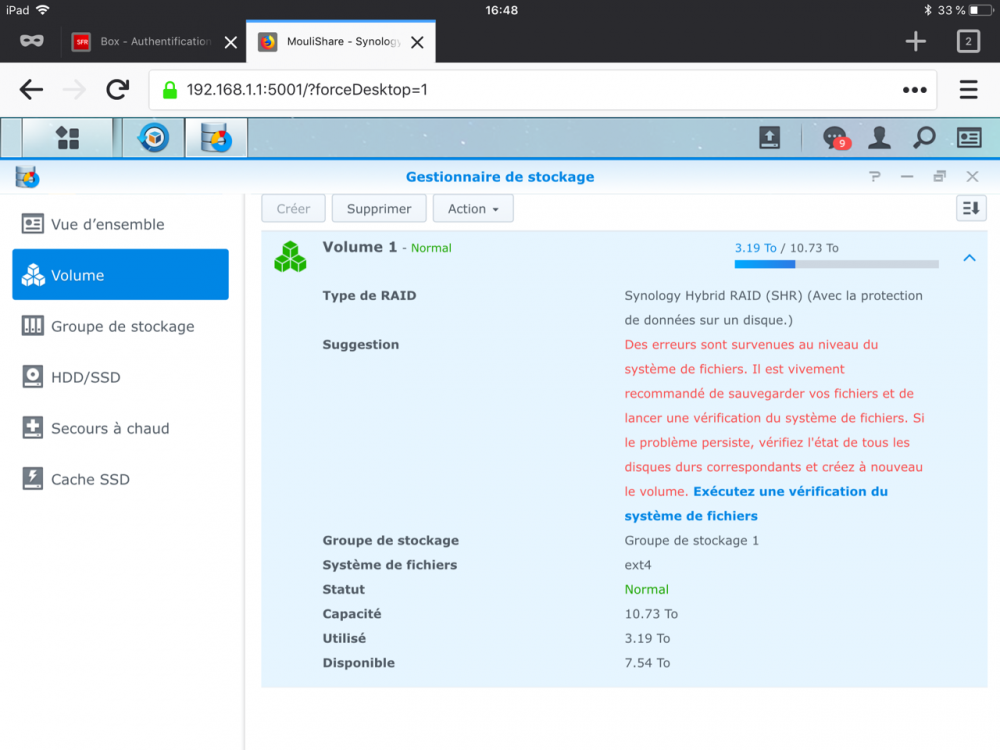
Task: Open the Action dropdown menu
Action: (473, 209)
